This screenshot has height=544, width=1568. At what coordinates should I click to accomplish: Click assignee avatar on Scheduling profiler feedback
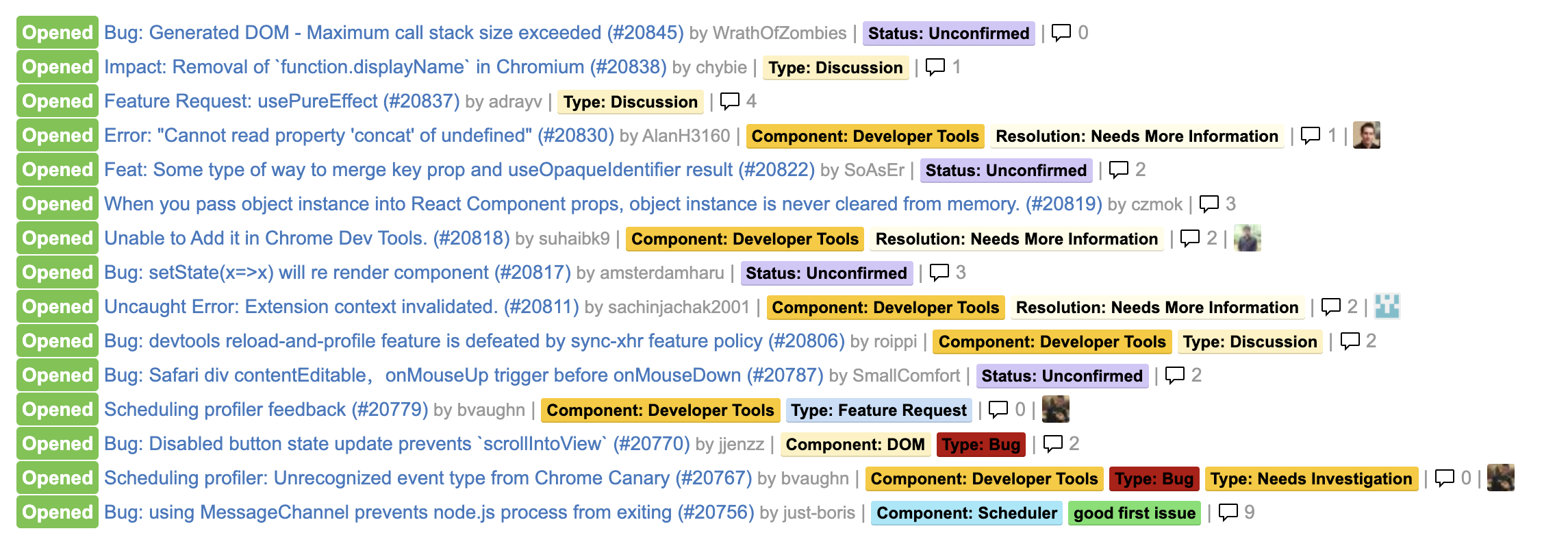pyautogui.click(x=1055, y=409)
